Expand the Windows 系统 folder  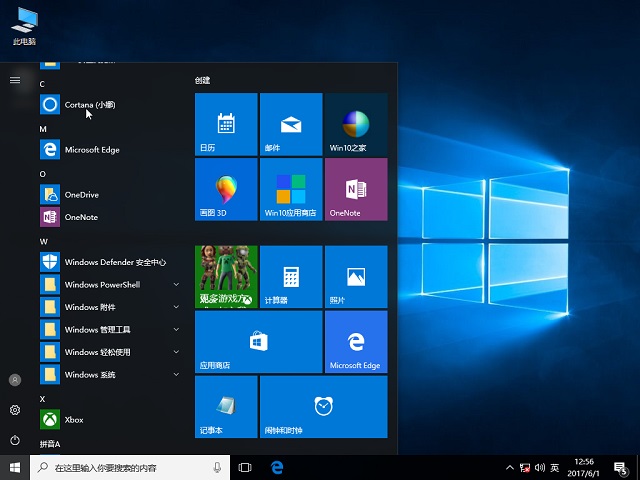click(x=110, y=374)
